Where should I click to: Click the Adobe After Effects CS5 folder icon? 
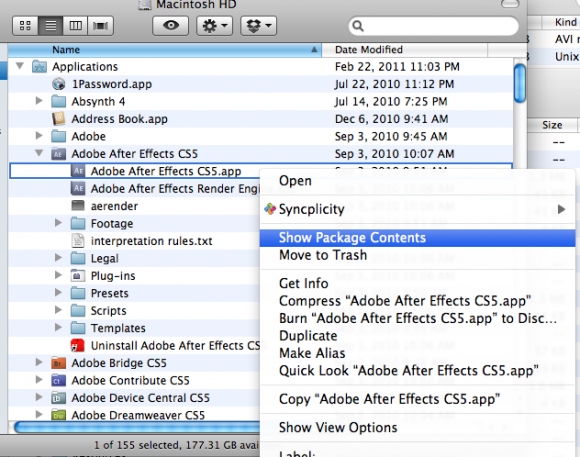tap(58, 154)
